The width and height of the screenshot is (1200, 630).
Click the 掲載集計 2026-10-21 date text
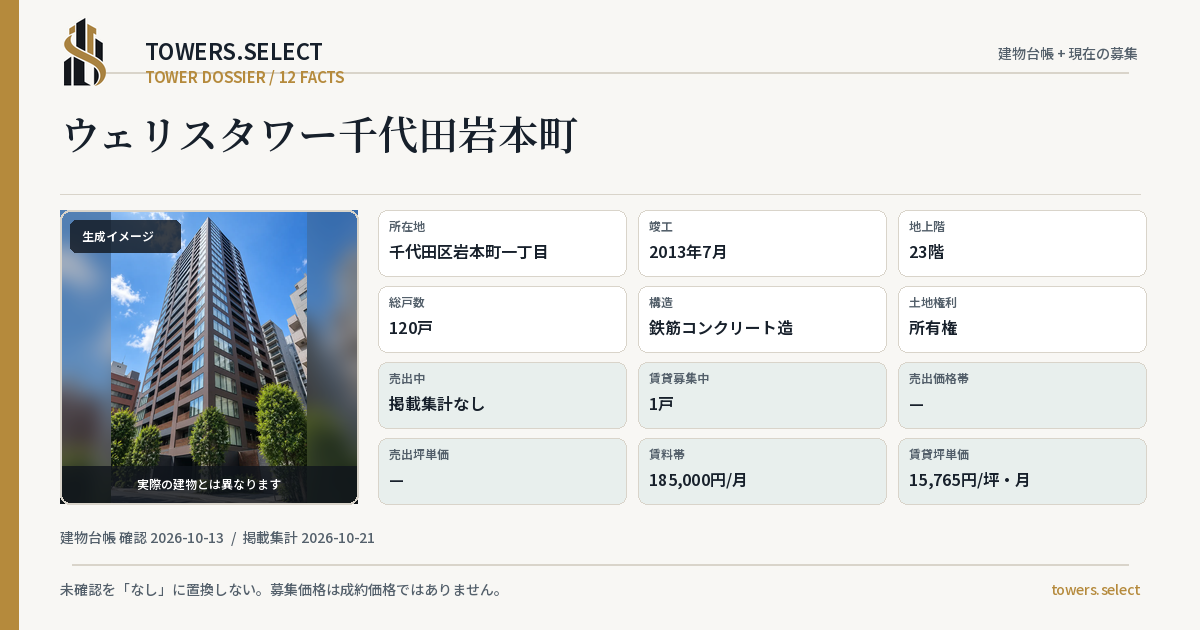309,538
